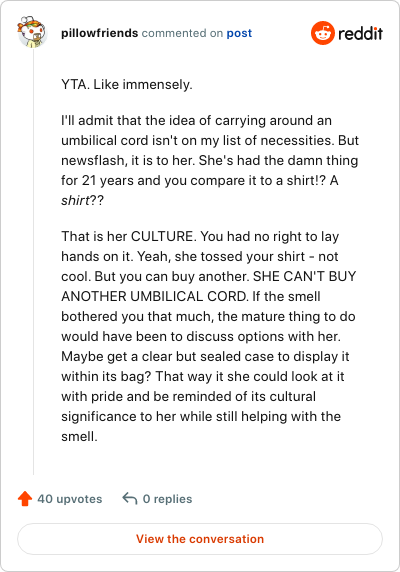Click the gray "commented on" text
The height and width of the screenshot is (572, 400).
click(x=182, y=33)
